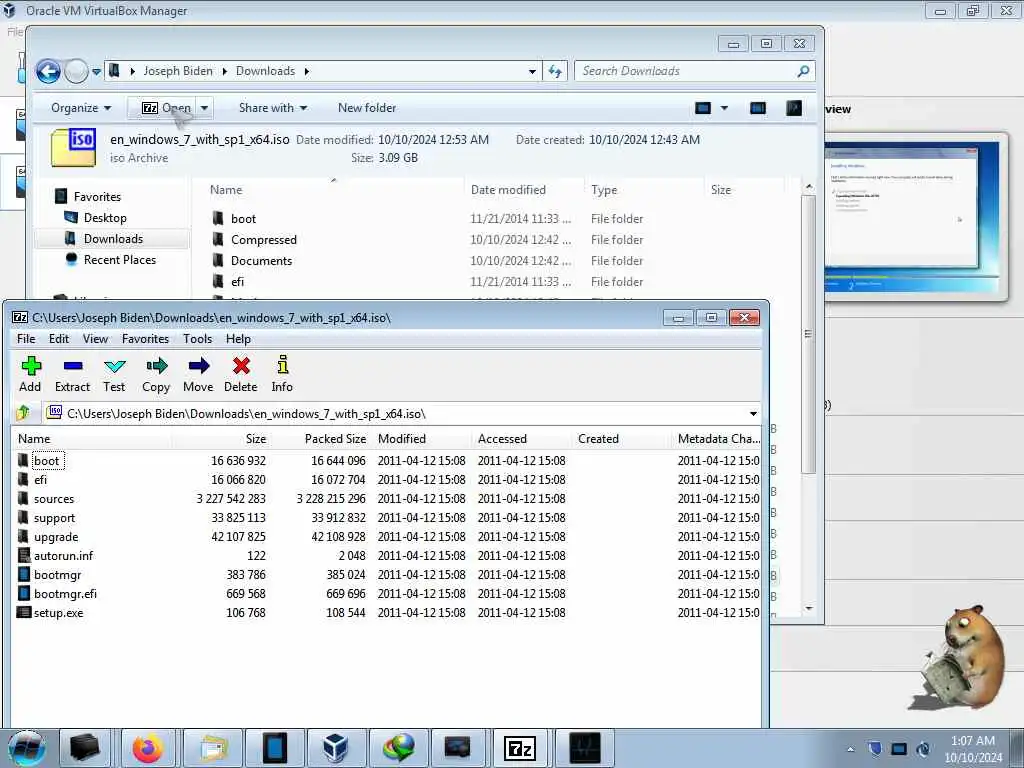1024x768 pixels.
Task: Refresh the Downloads folder in Explorer
Action: click(x=555, y=71)
